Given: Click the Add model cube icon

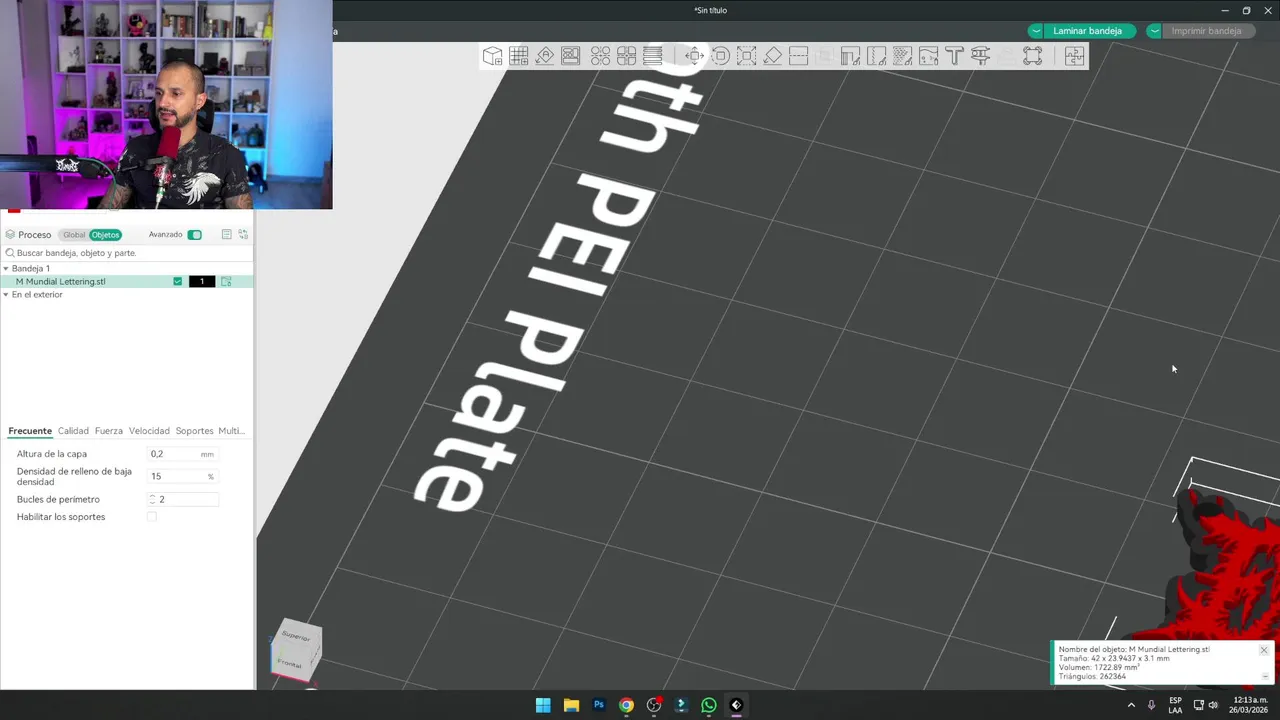Looking at the screenshot, I should 492,57.
